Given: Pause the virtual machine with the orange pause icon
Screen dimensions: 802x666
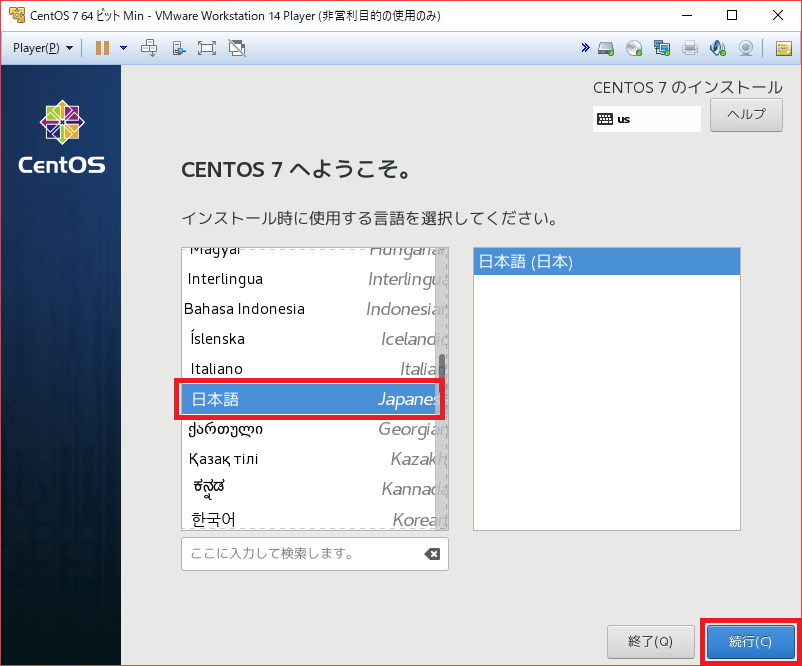Looking at the screenshot, I should click(102, 48).
